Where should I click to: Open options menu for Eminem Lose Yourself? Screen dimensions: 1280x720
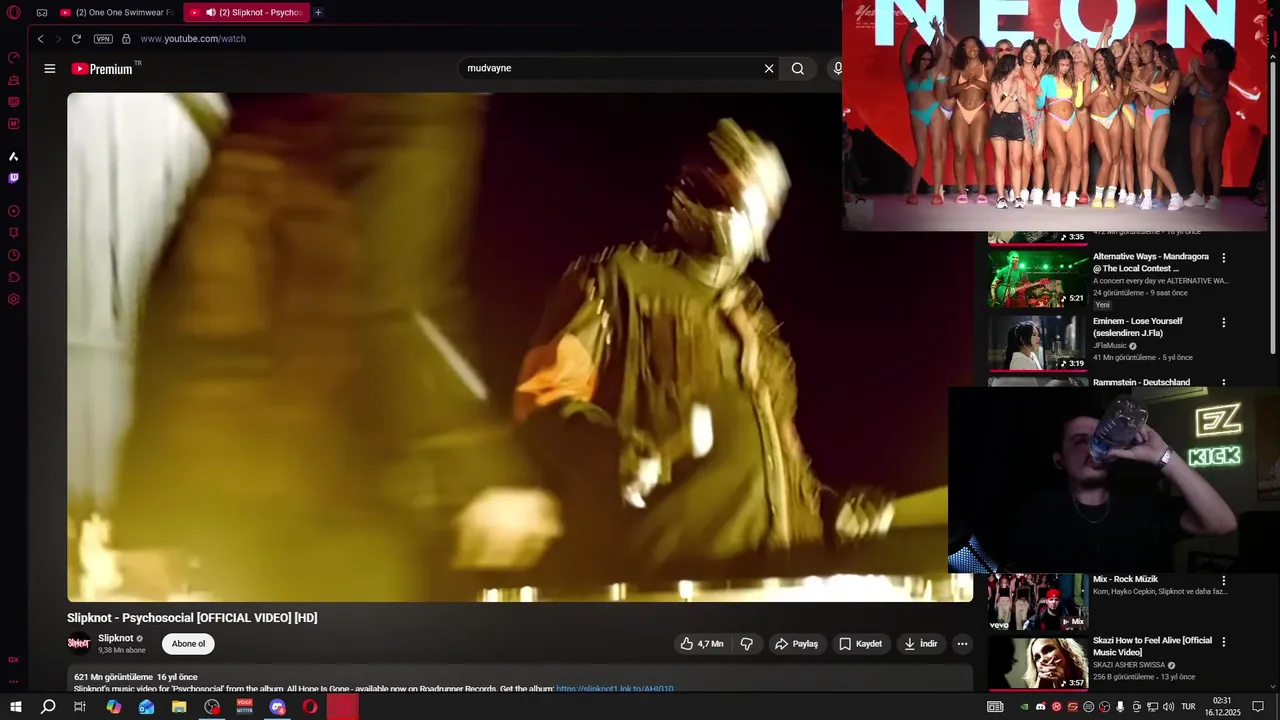coord(1223,322)
